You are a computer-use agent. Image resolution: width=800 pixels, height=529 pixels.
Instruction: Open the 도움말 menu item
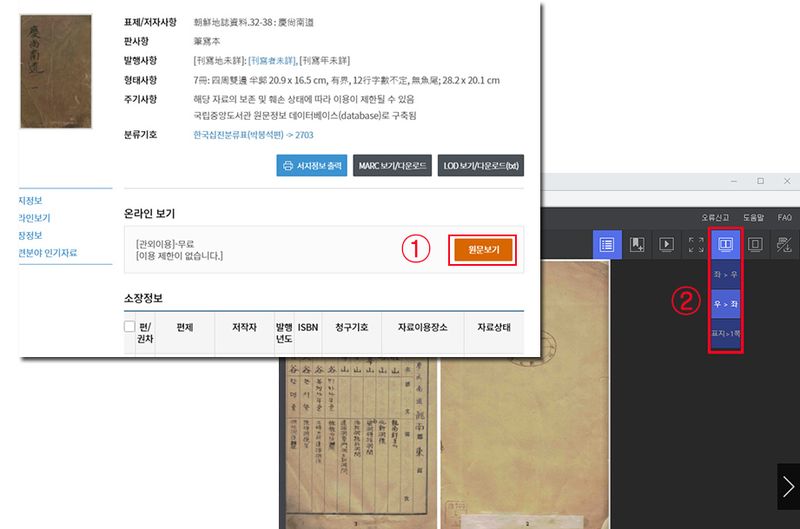[x=753, y=217]
